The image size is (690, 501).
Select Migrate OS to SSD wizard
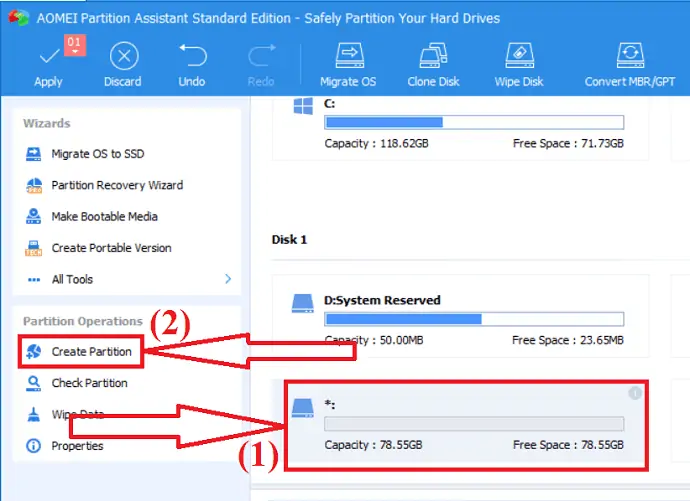tap(98, 154)
